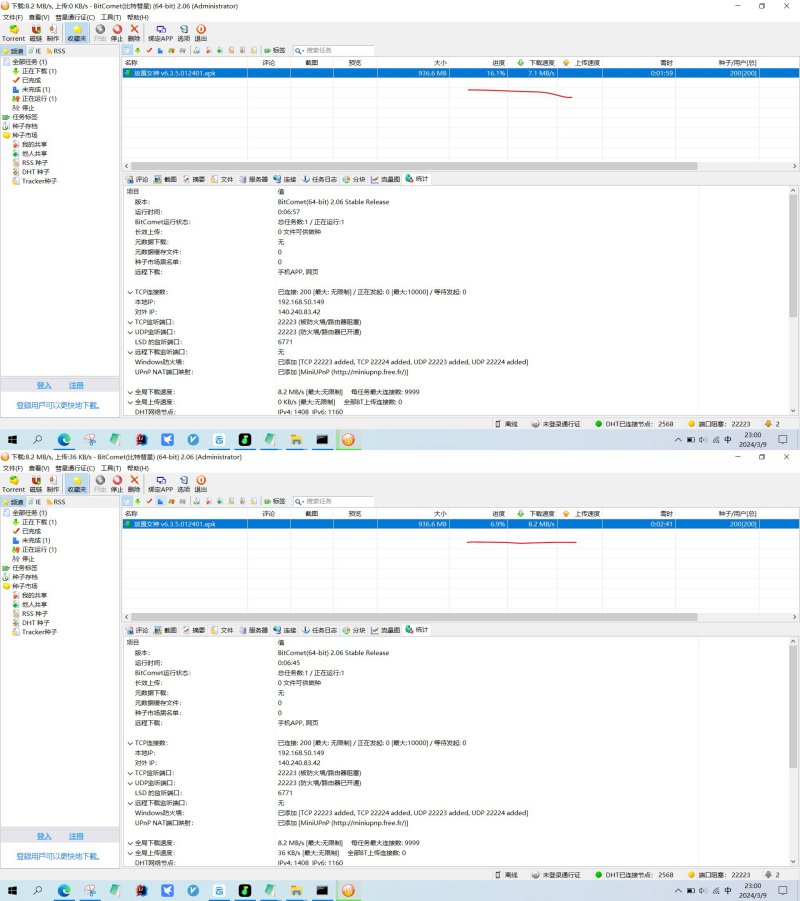Select 正在下载 (1) in the 6.9% window

(34, 522)
